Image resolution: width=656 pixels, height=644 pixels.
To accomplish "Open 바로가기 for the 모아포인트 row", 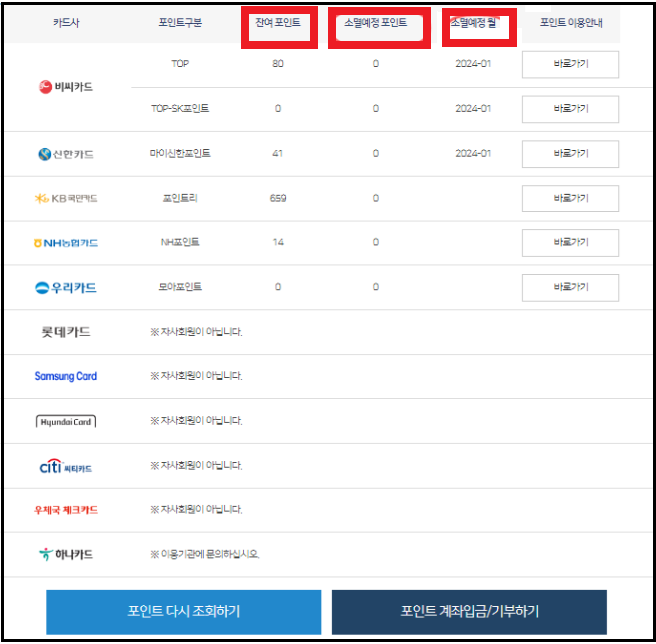I will (x=570, y=287).
